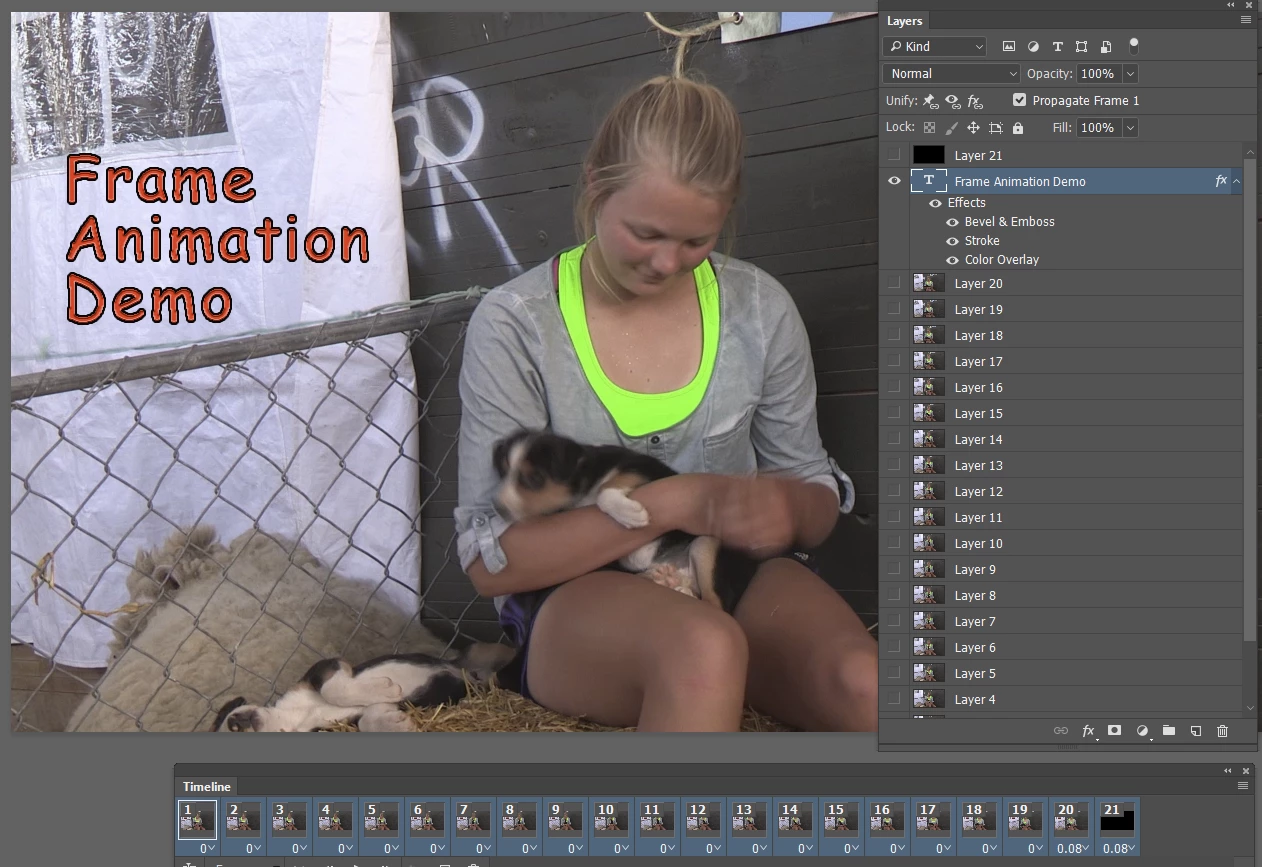
Task: Open the Opacity slider dropdown arrow
Action: point(1130,74)
